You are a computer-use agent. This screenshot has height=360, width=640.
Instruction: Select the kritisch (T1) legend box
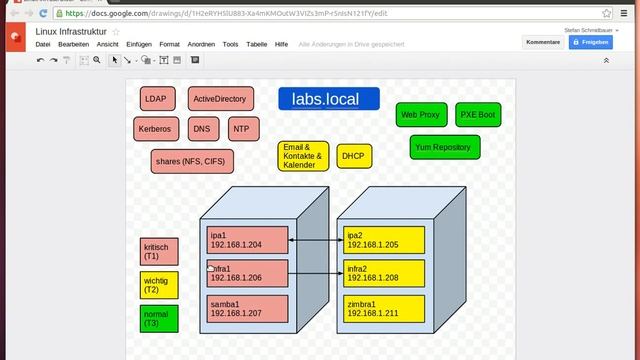point(159,252)
